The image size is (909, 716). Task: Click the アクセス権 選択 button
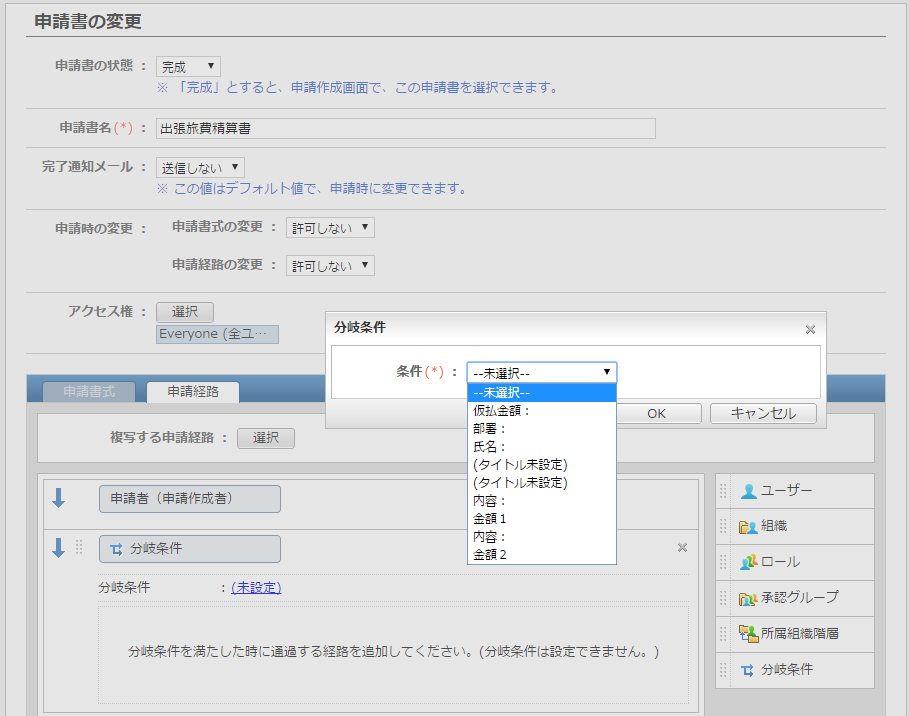point(185,312)
